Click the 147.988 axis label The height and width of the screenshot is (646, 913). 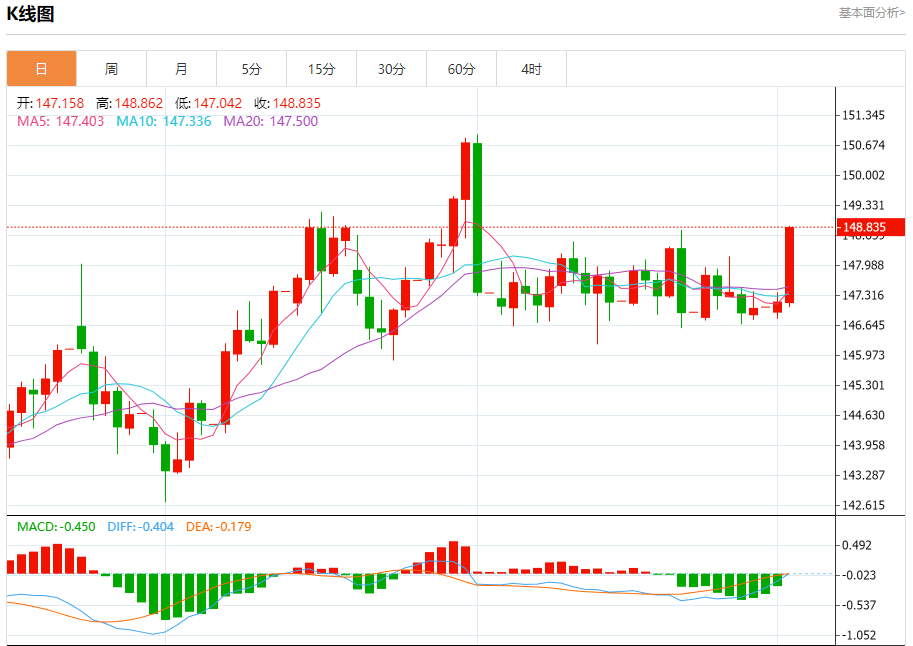tap(864, 265)
